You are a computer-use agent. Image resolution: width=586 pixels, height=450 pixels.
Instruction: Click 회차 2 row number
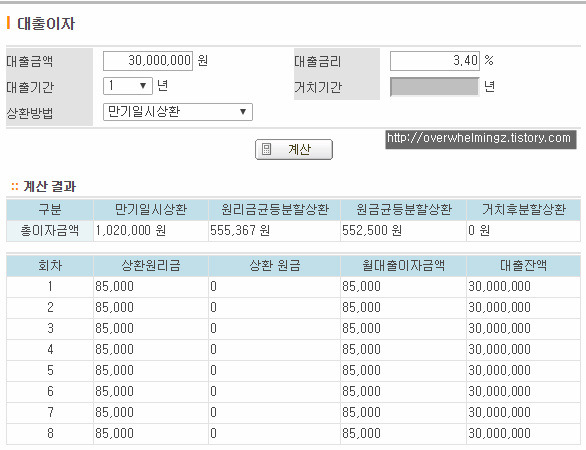point(50,308)
